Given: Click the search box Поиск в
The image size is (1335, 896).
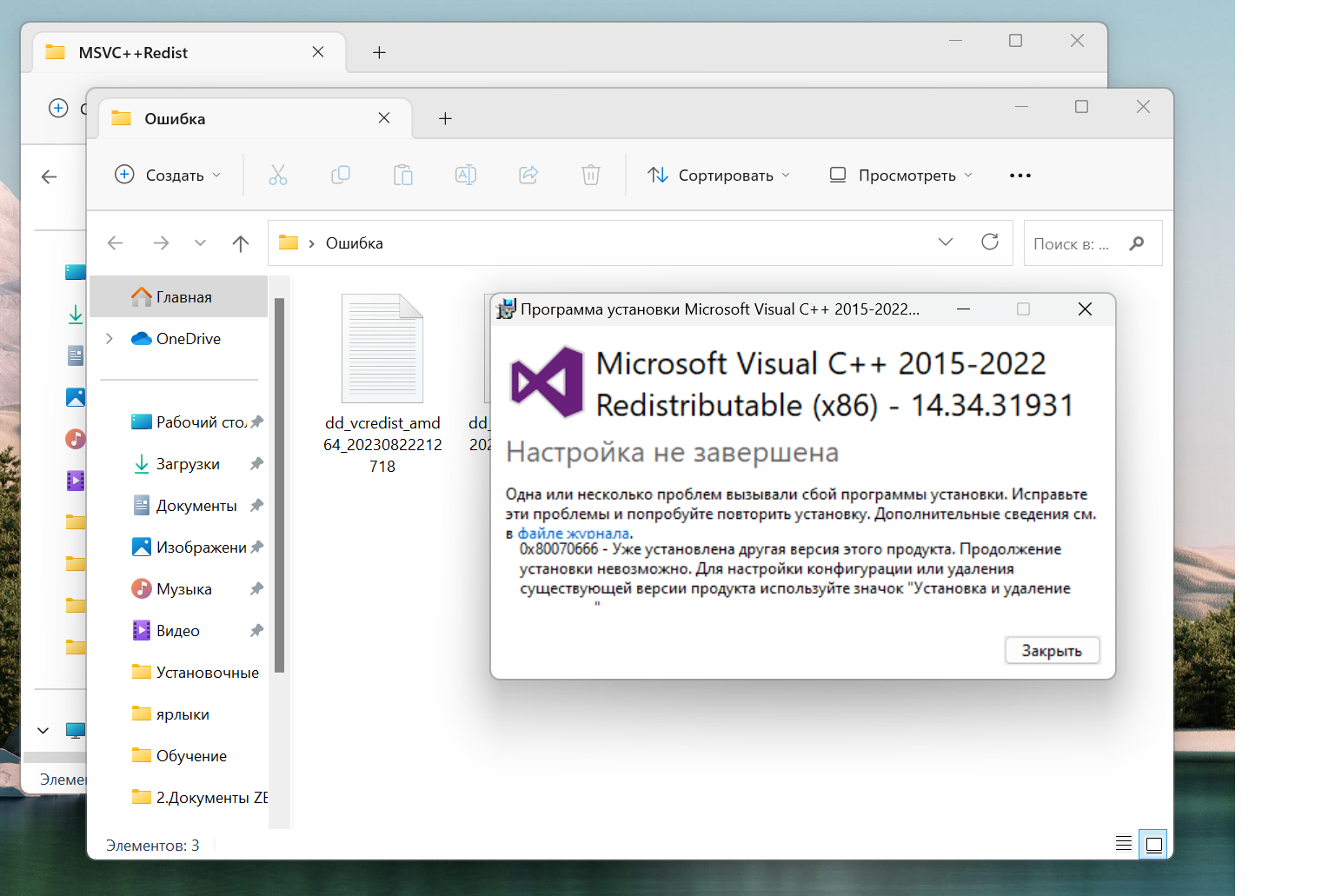Looking at the screenshot, I should [1078, 244].
